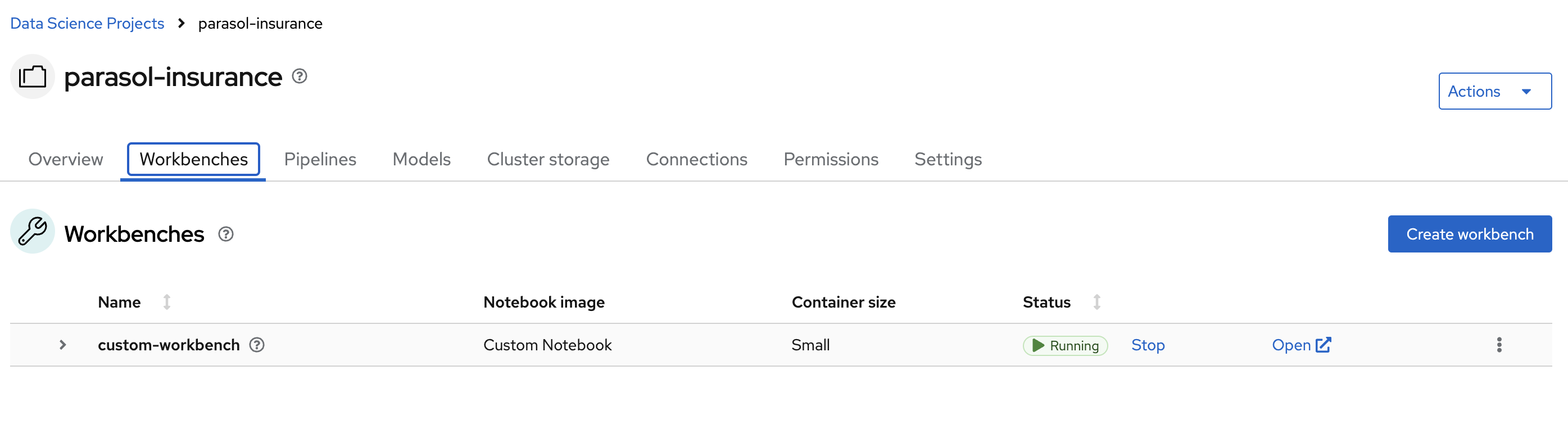
Task: Open the Permissions tab
Action: (x=830, y=160)
